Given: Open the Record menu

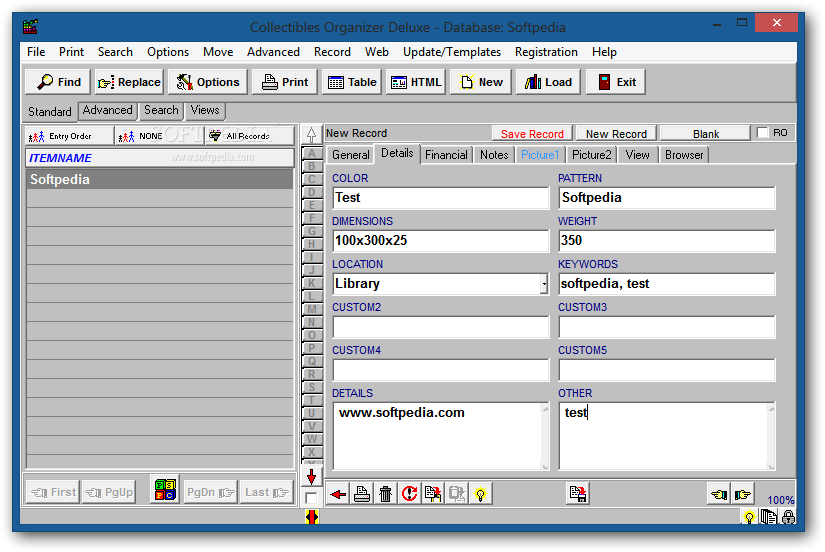Looking at the screenshot, I should pyautogui.click(x=332, y=52).
